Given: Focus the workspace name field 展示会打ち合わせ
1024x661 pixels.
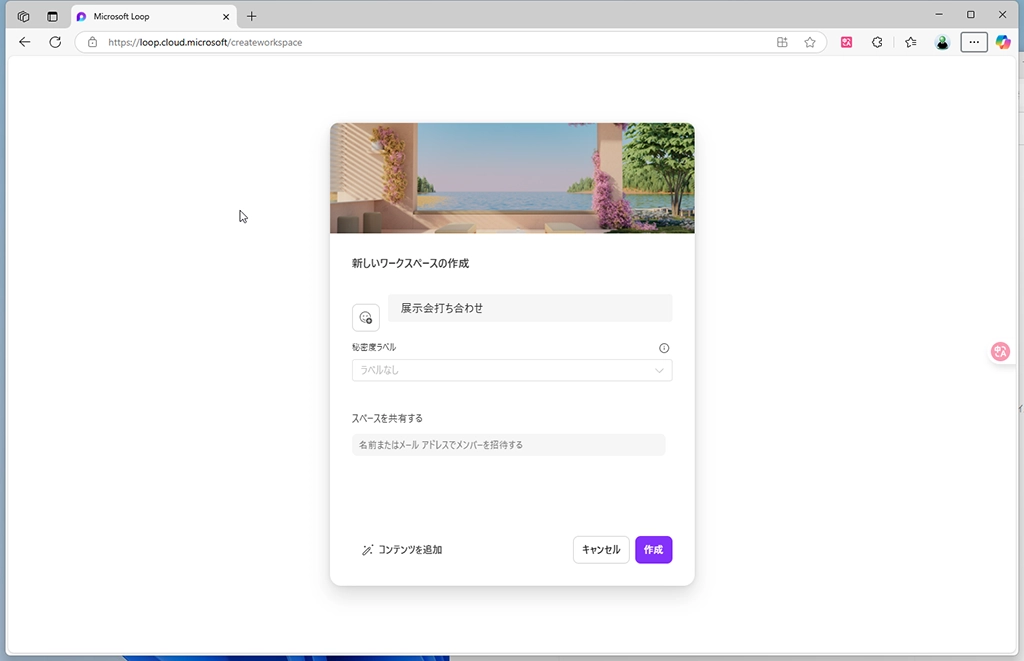Looking at the screenshot, I should (x=530, y=308).
